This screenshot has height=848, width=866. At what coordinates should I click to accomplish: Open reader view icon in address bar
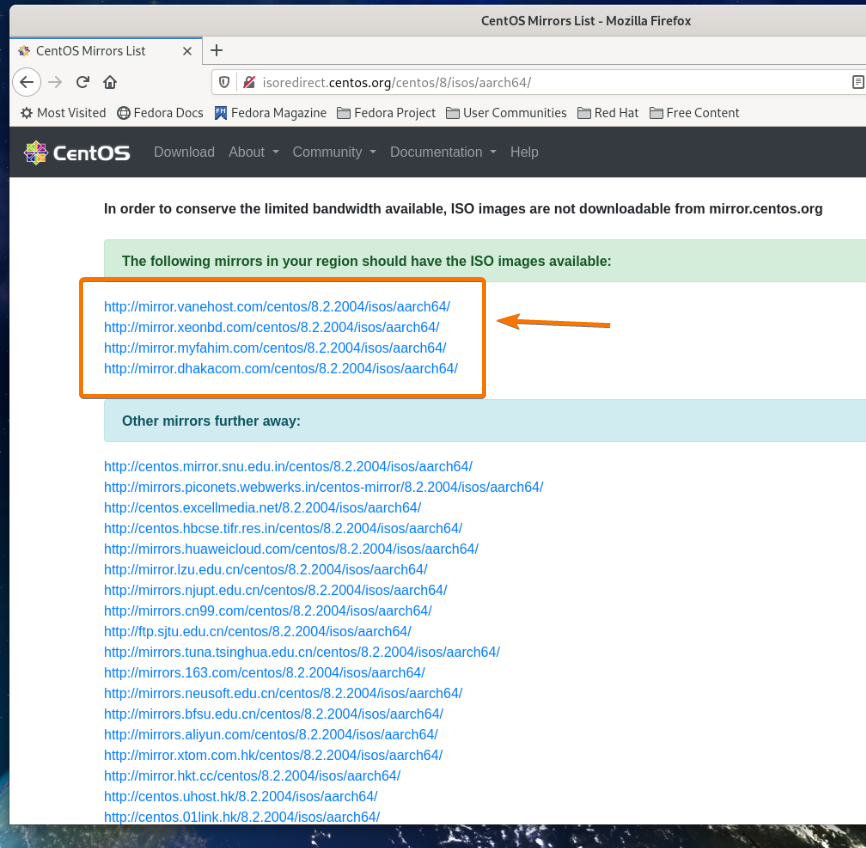[x=857, y=82]
